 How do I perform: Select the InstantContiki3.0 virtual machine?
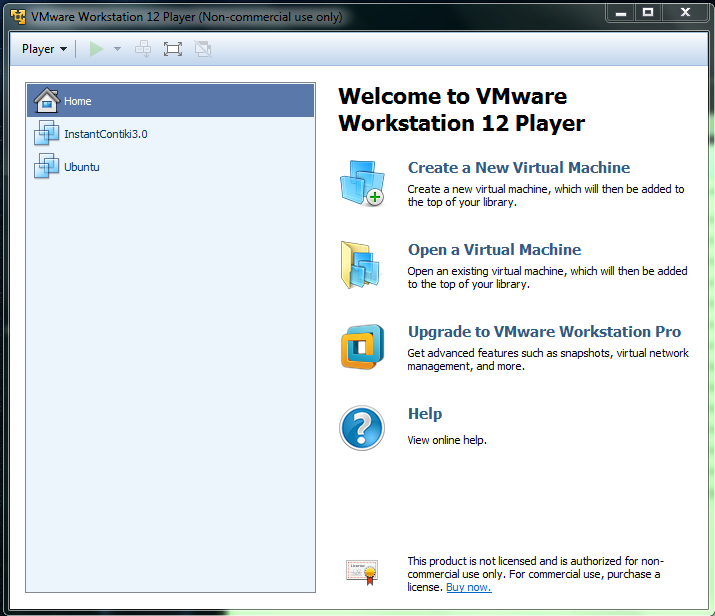[171, 134]
